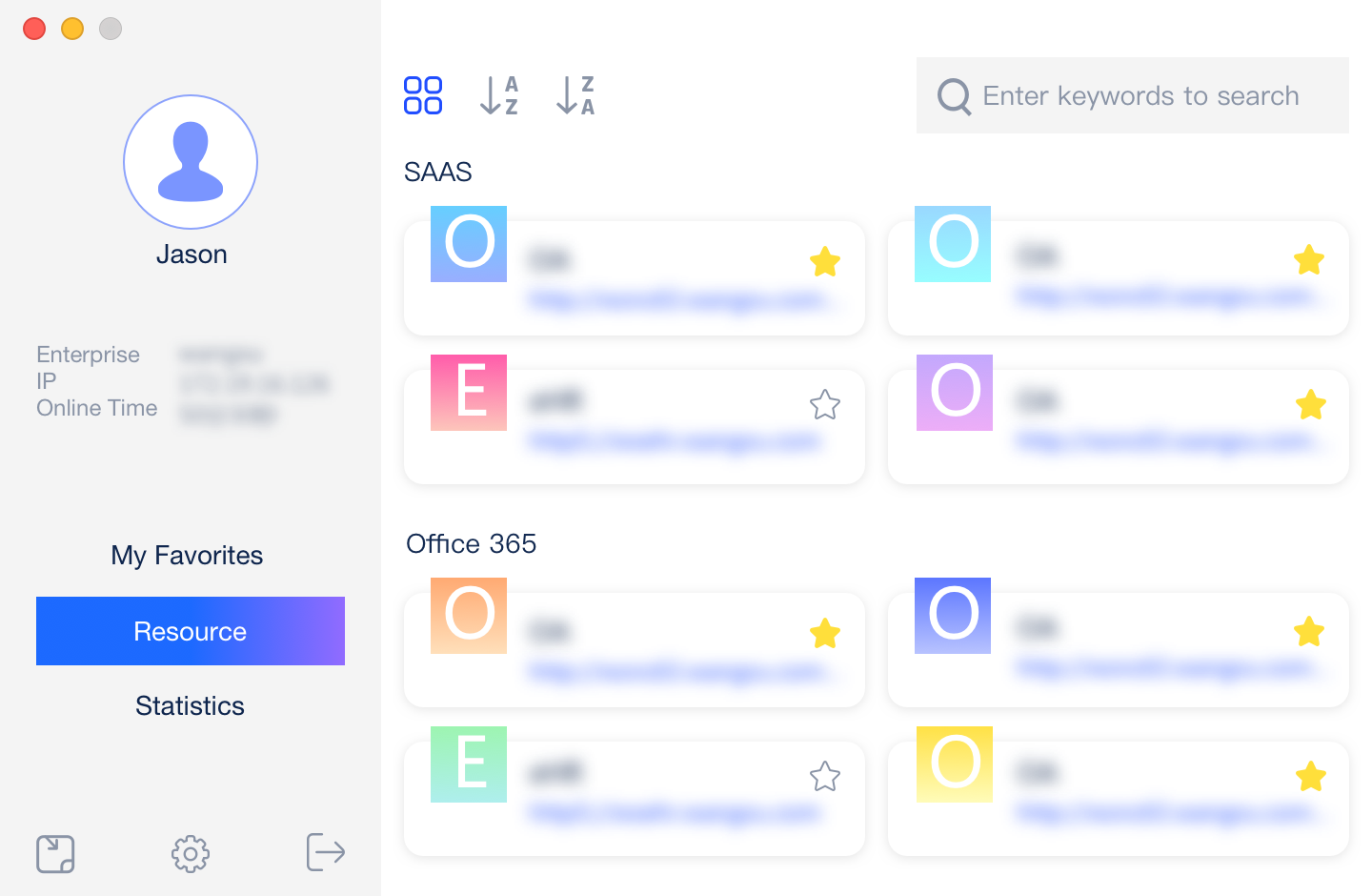Favorite the green E resource in Office 365

(825, 777)
